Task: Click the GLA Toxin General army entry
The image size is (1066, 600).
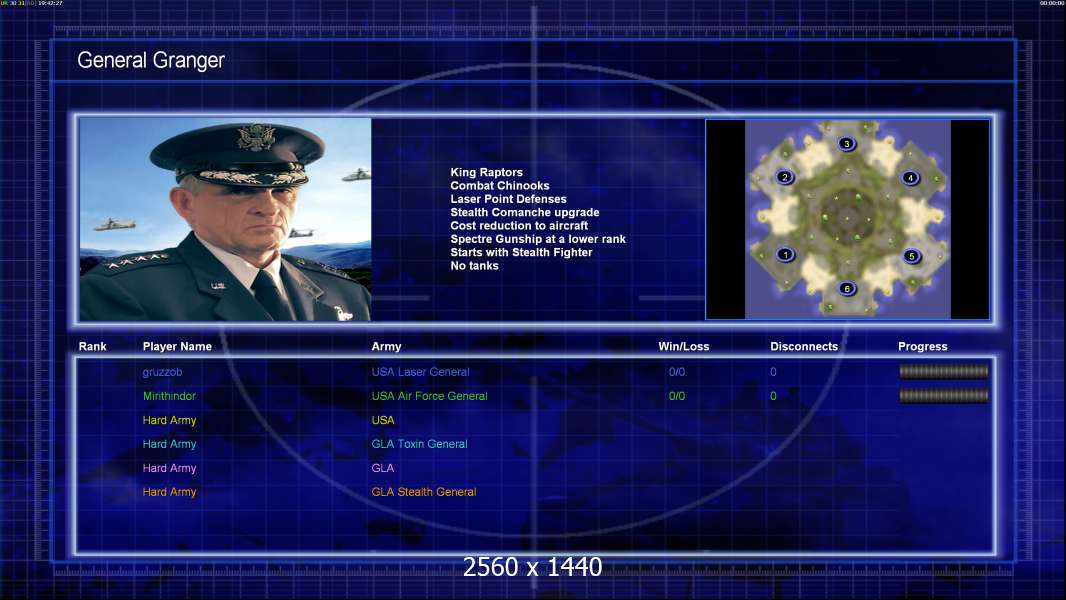Action: click(419, 444)
